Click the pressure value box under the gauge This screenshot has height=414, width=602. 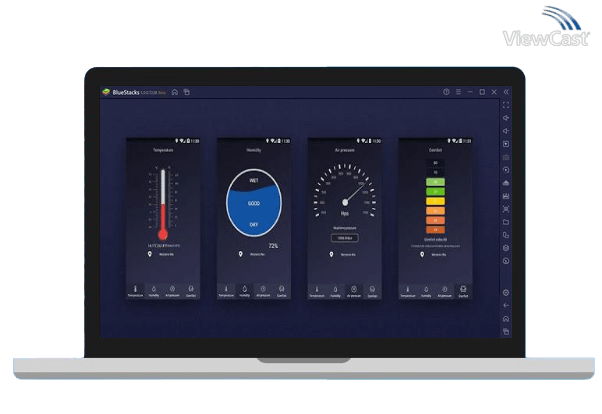click(345, 238)
